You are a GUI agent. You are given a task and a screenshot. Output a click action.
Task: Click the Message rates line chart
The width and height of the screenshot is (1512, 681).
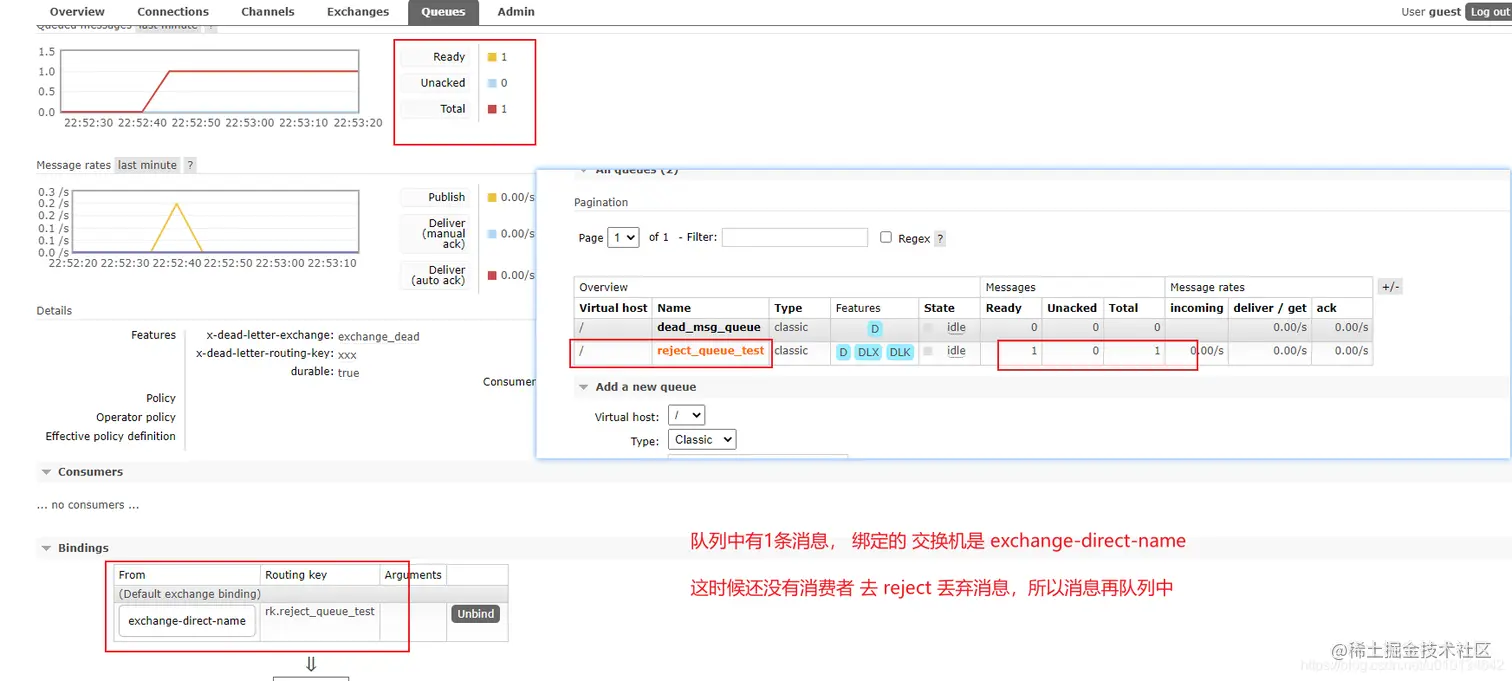pyautogui.click(x=216, y=221)
